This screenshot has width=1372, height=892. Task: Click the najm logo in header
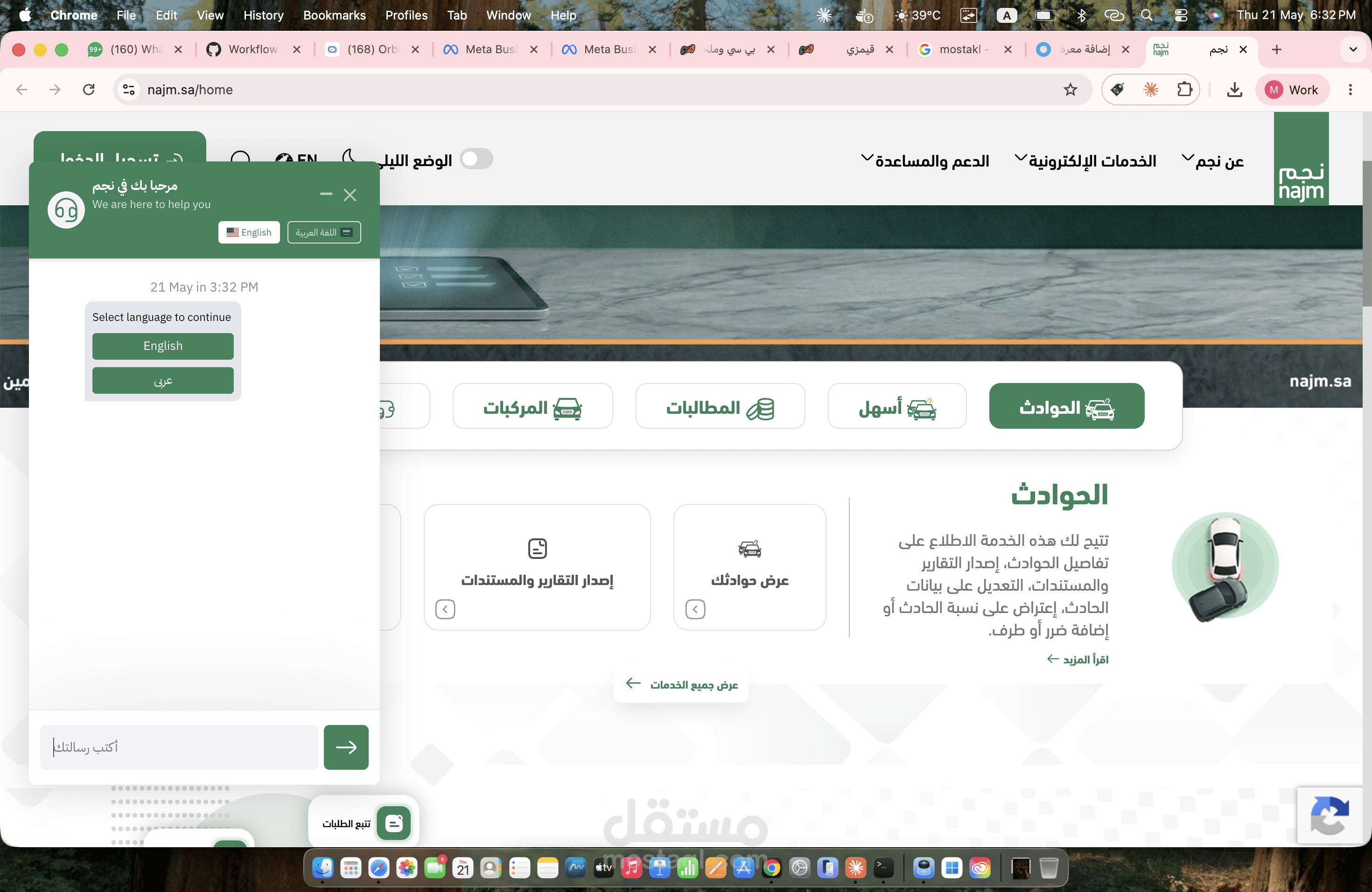tap(1301, 159)
